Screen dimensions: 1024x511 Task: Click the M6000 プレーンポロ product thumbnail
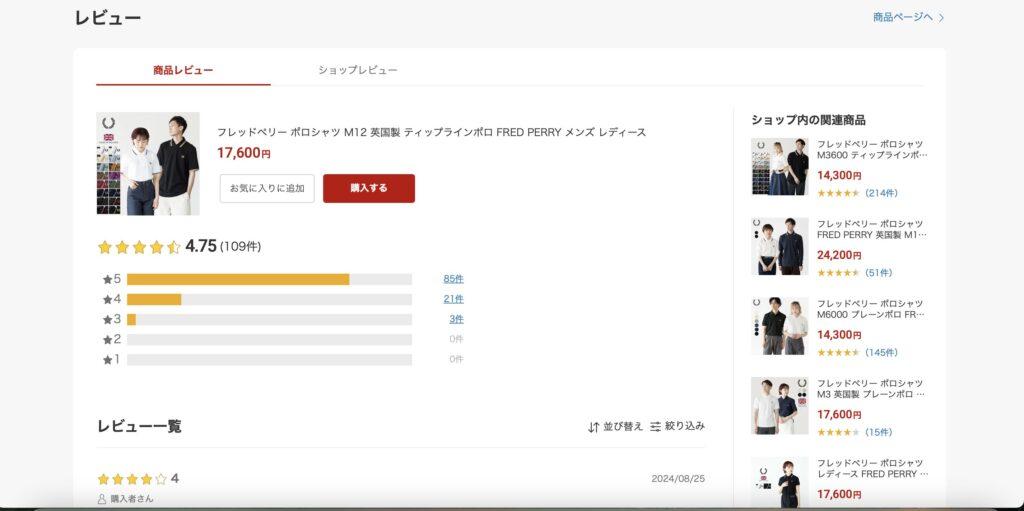pos(780,326)
